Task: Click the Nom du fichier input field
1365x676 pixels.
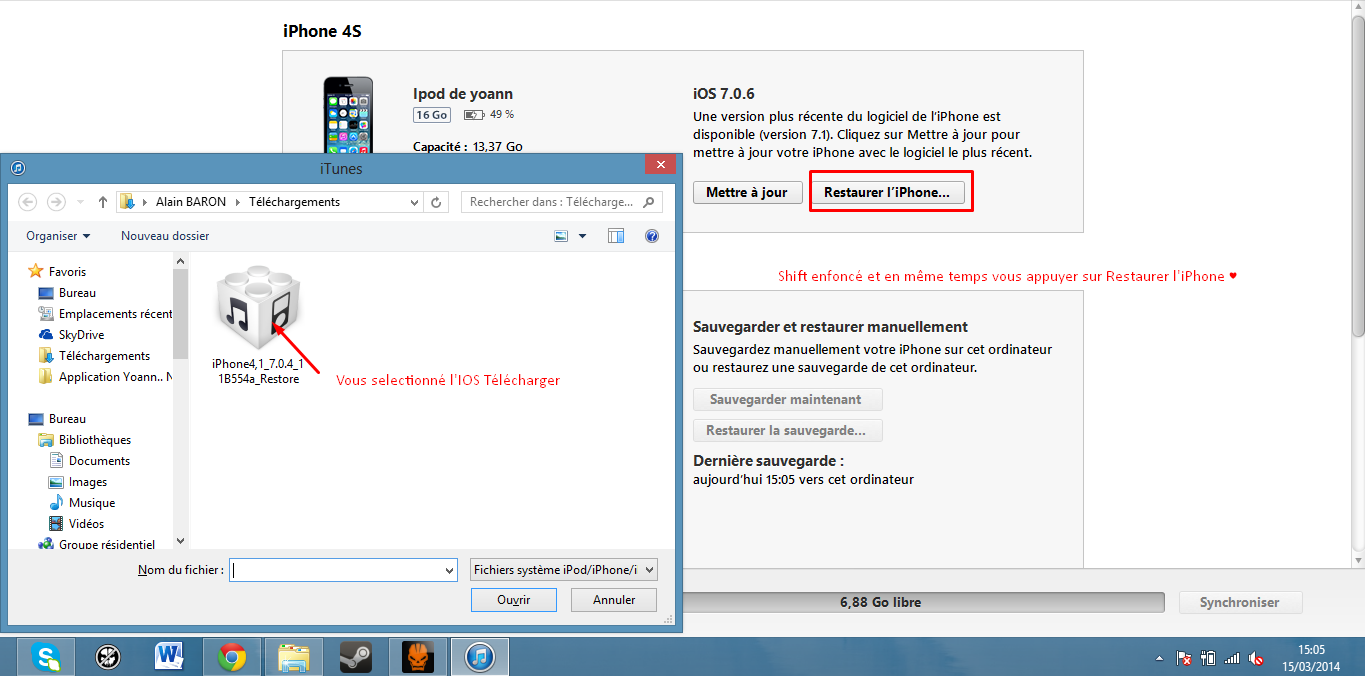Action: [344, 570]
